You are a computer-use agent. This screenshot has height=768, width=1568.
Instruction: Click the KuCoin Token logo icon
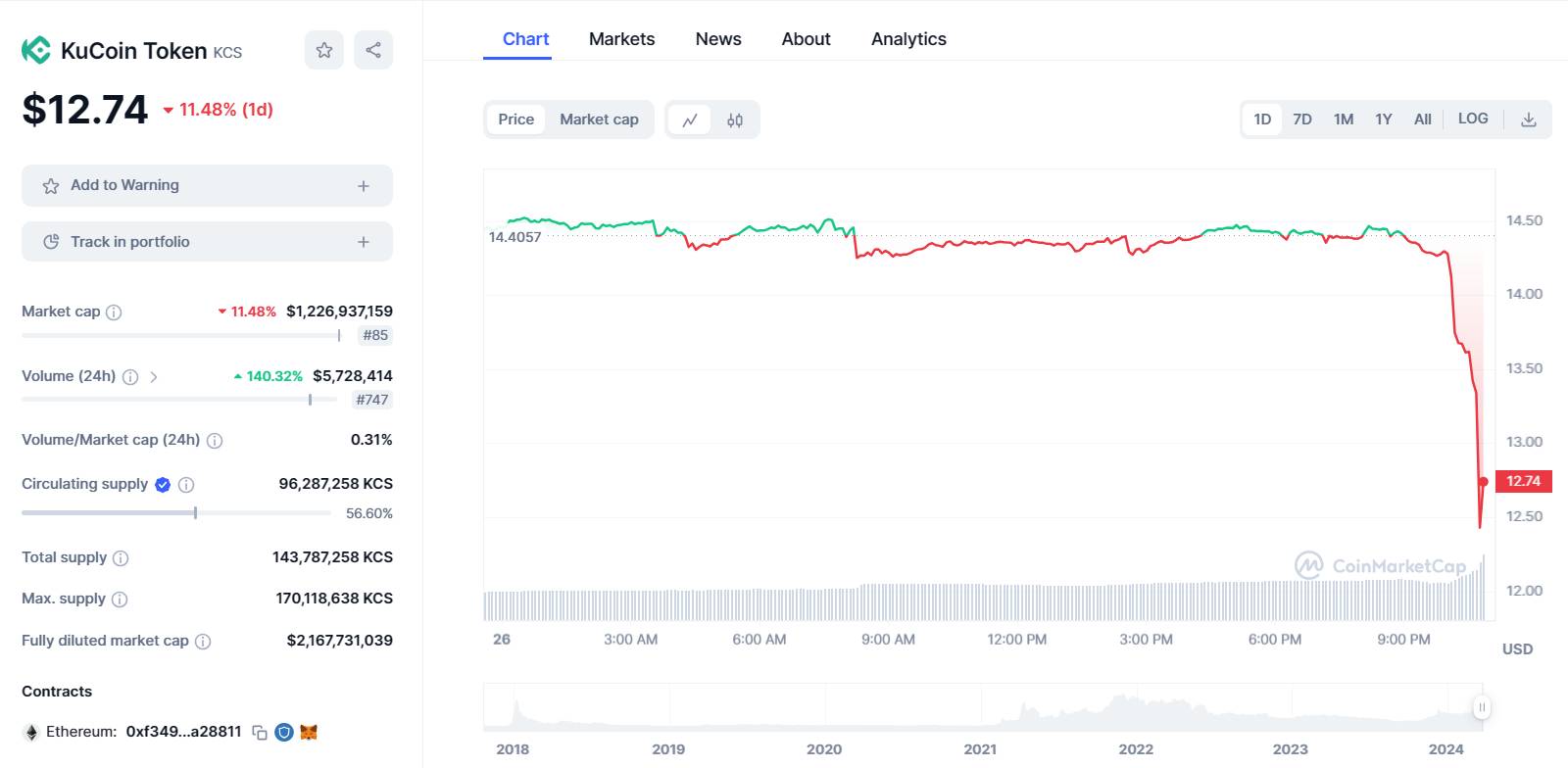pos(36,50)
